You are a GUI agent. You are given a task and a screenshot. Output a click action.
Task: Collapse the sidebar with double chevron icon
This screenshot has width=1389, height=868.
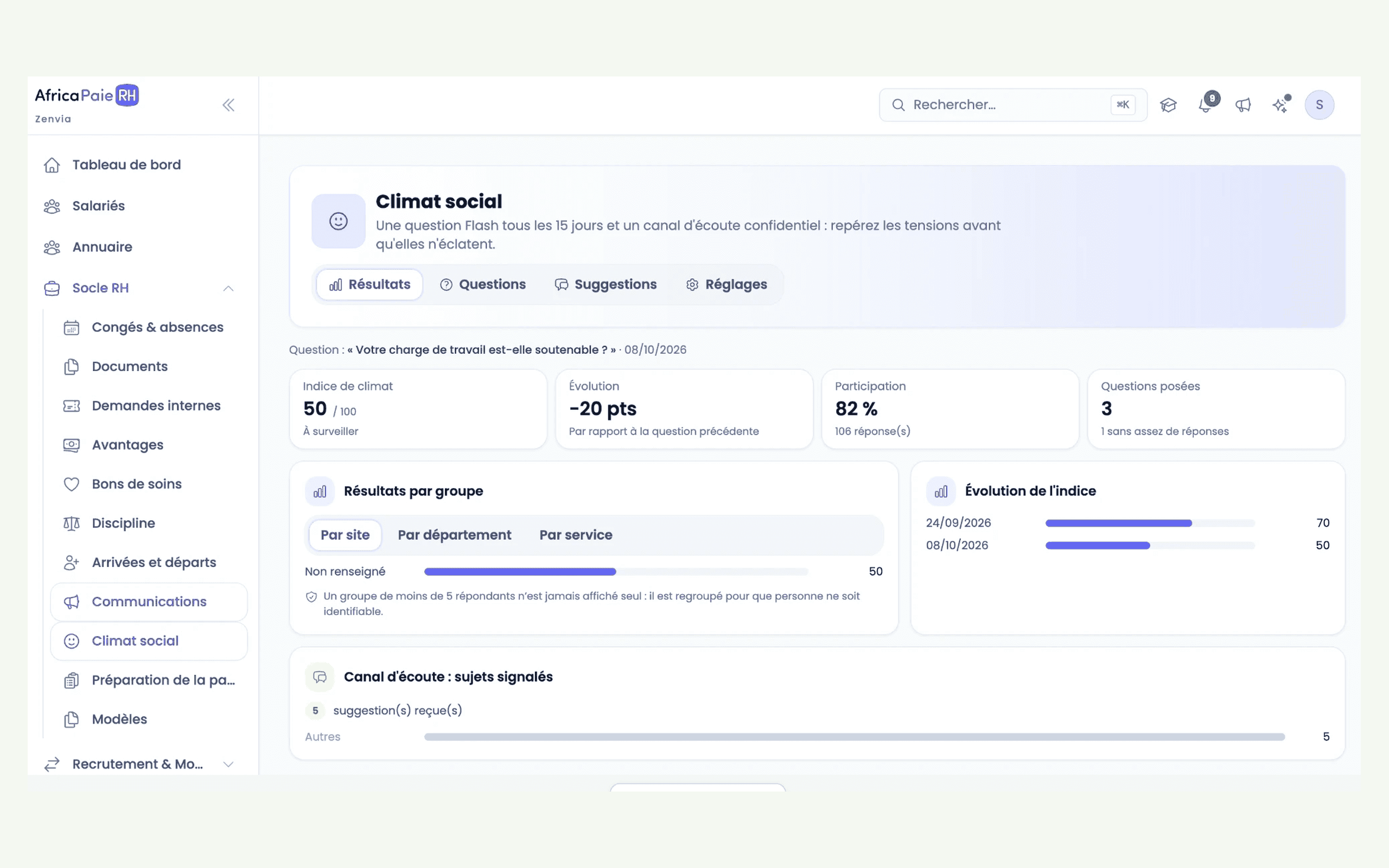coord(228,105)
